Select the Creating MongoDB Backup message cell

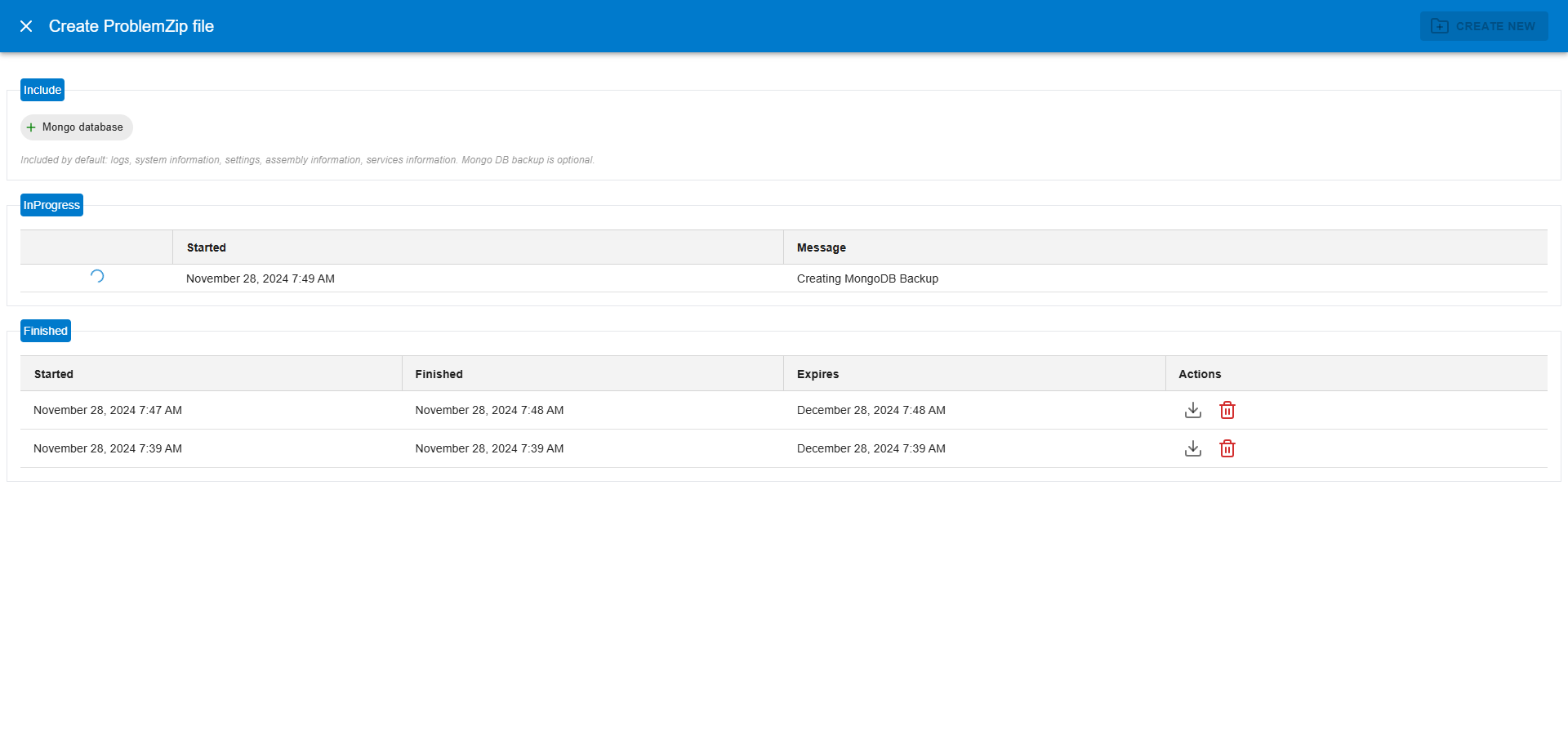click(x=867, y=278)
